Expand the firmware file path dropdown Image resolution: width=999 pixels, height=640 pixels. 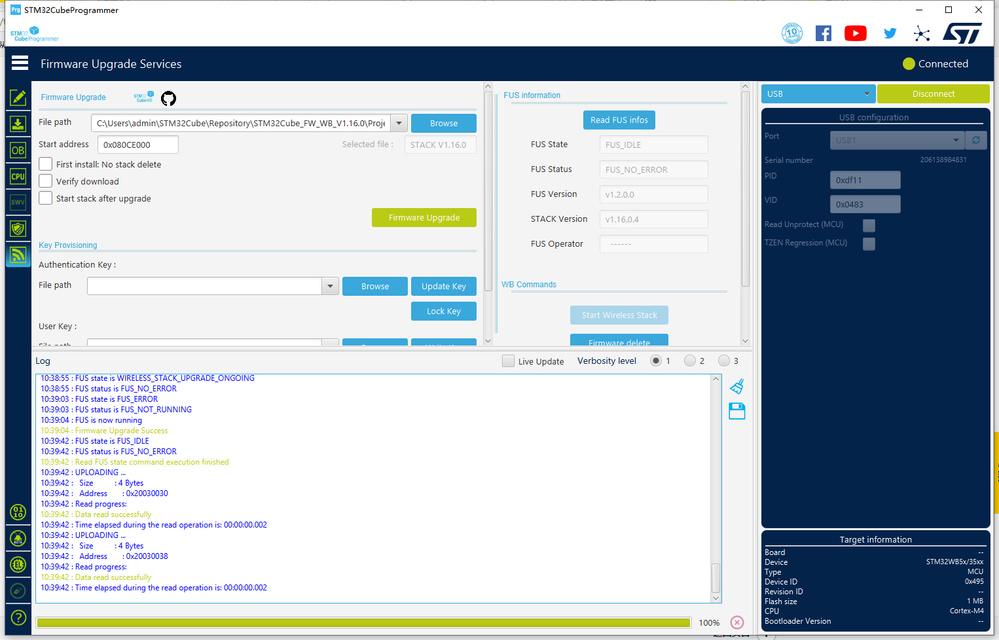(399, 123)
